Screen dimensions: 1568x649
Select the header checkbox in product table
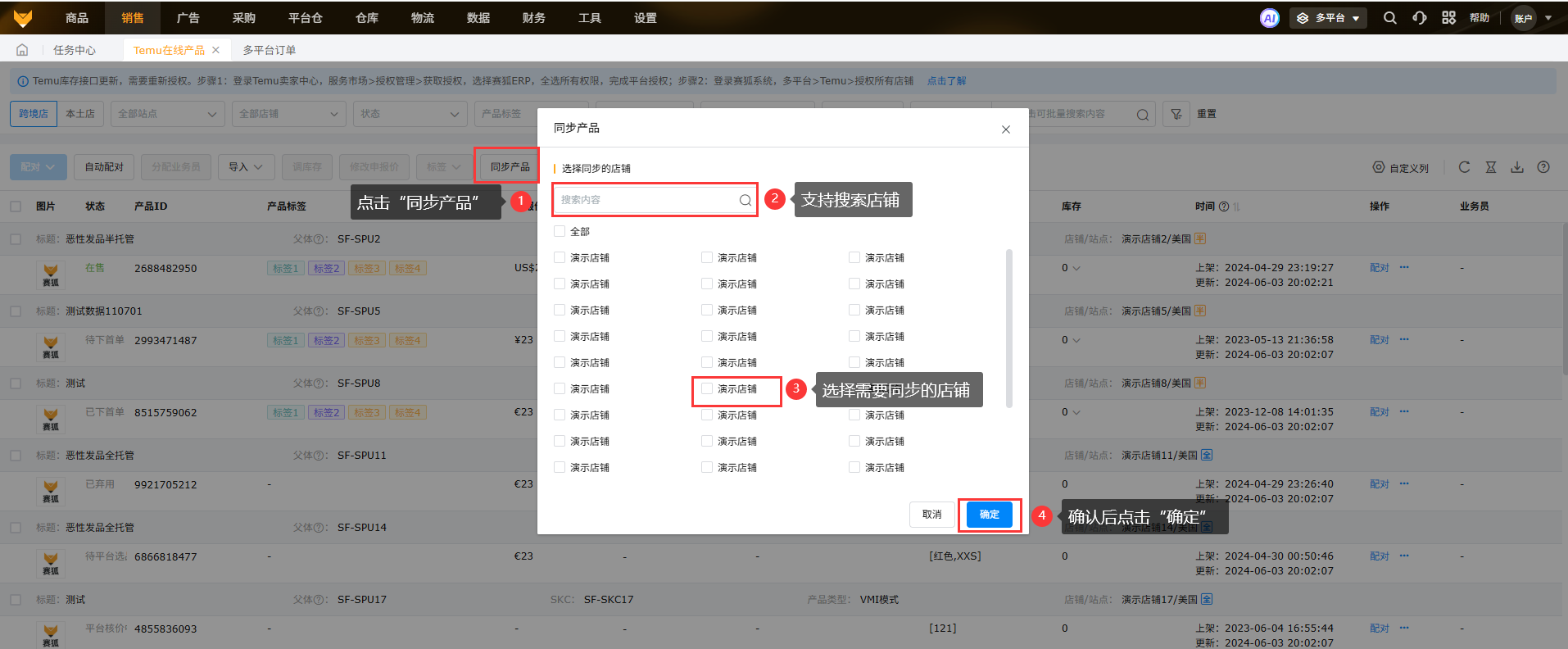tap(16, 206)
